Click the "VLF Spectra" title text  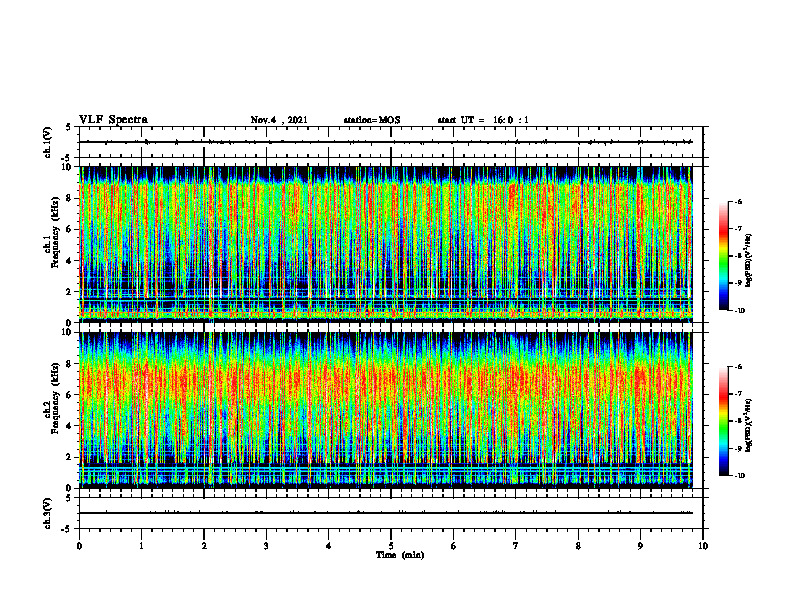coord(113,119)
